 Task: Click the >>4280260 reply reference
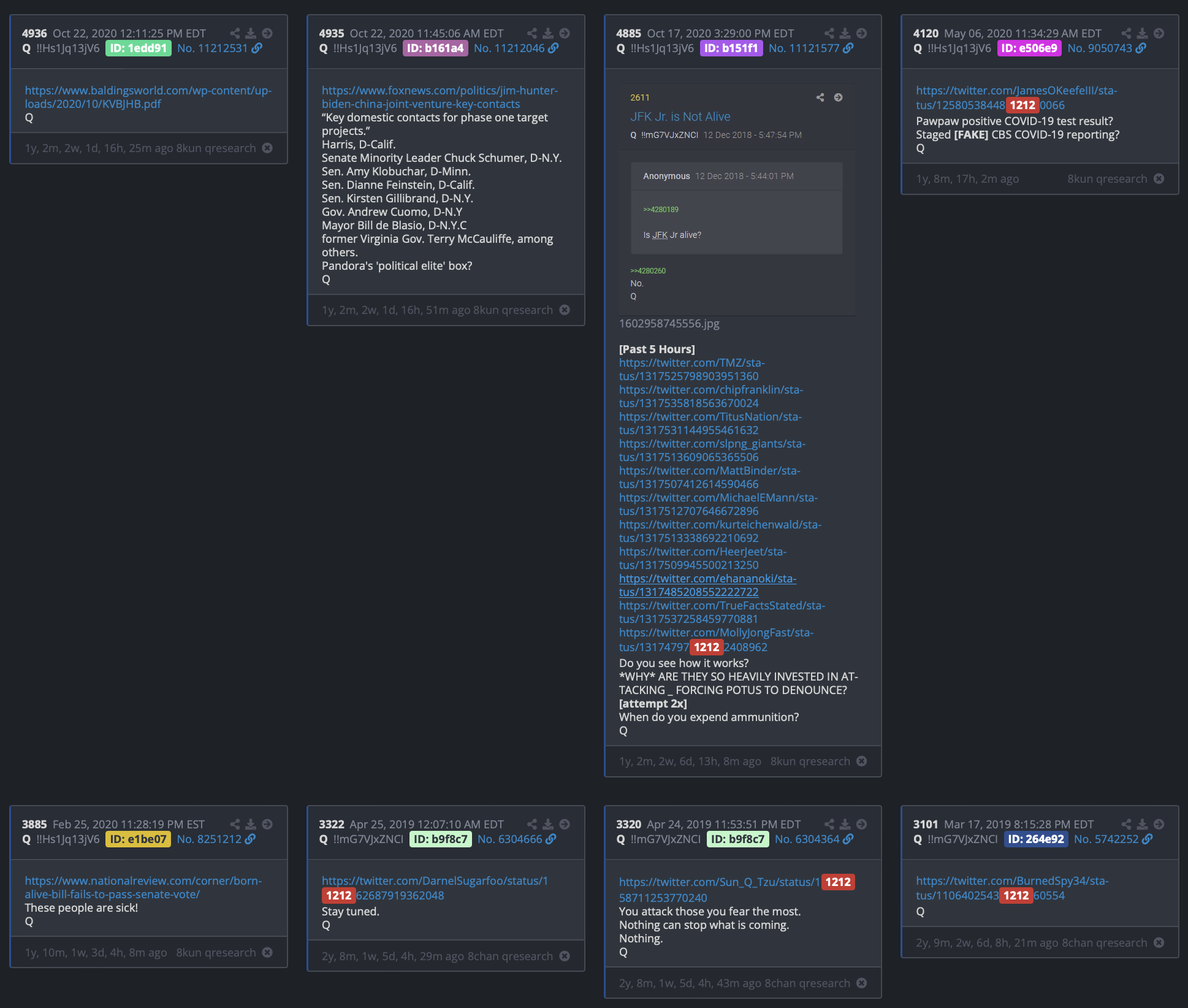[648, 271]
